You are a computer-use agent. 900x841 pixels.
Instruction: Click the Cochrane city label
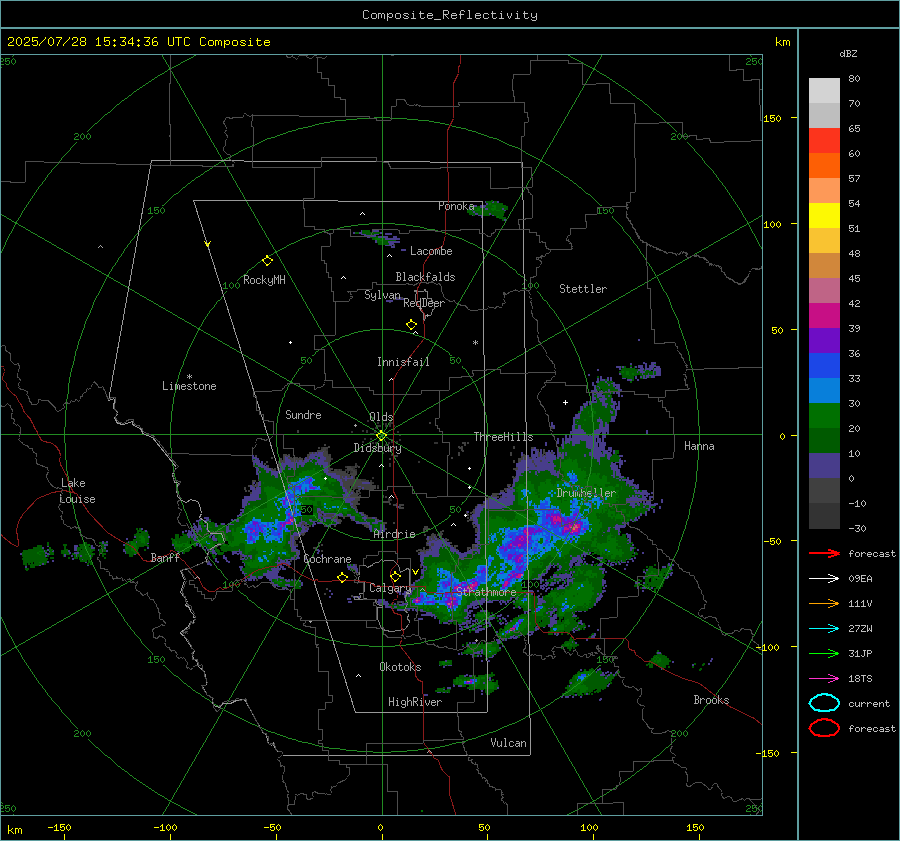coord(327,559)
